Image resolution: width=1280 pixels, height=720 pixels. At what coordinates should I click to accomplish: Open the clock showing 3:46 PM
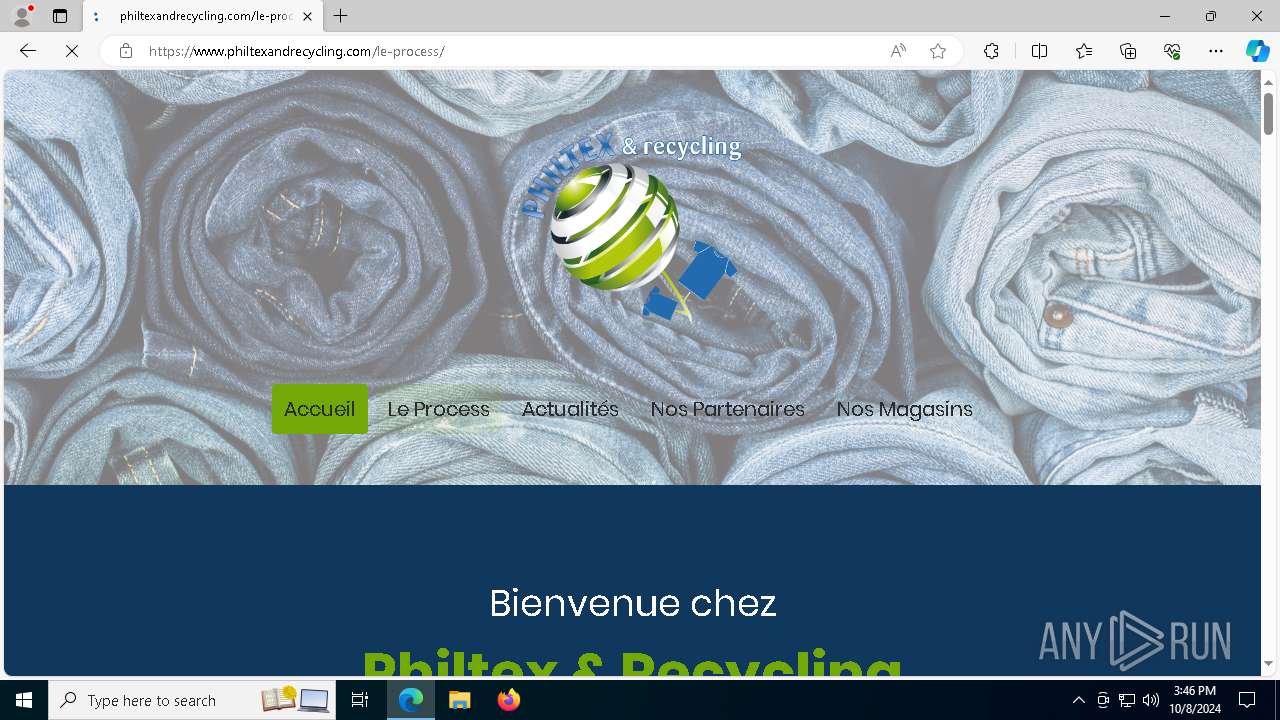coord(1194,700)
